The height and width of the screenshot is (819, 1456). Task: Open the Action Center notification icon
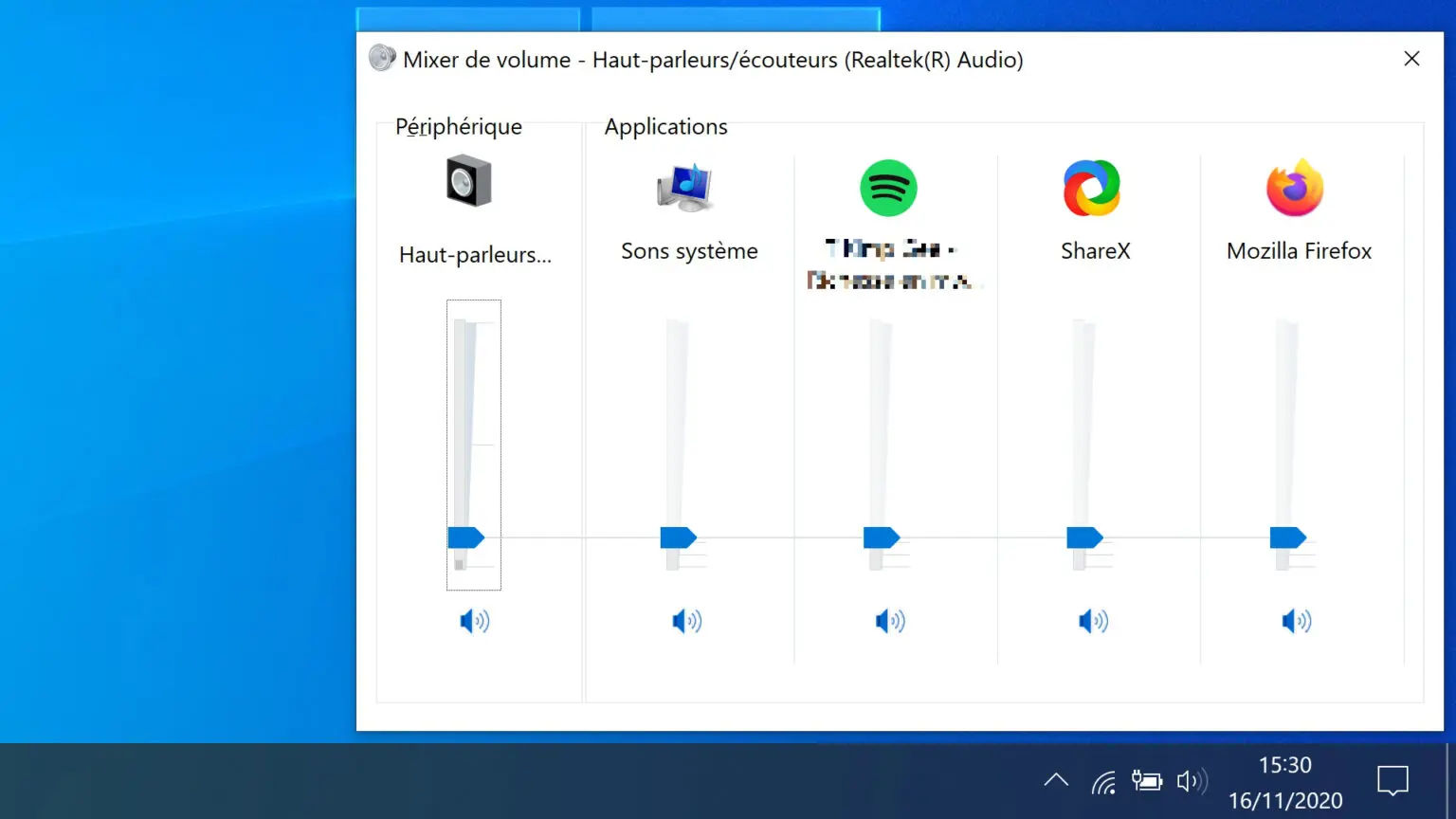pyautogui.click(x=1392, y=780)
